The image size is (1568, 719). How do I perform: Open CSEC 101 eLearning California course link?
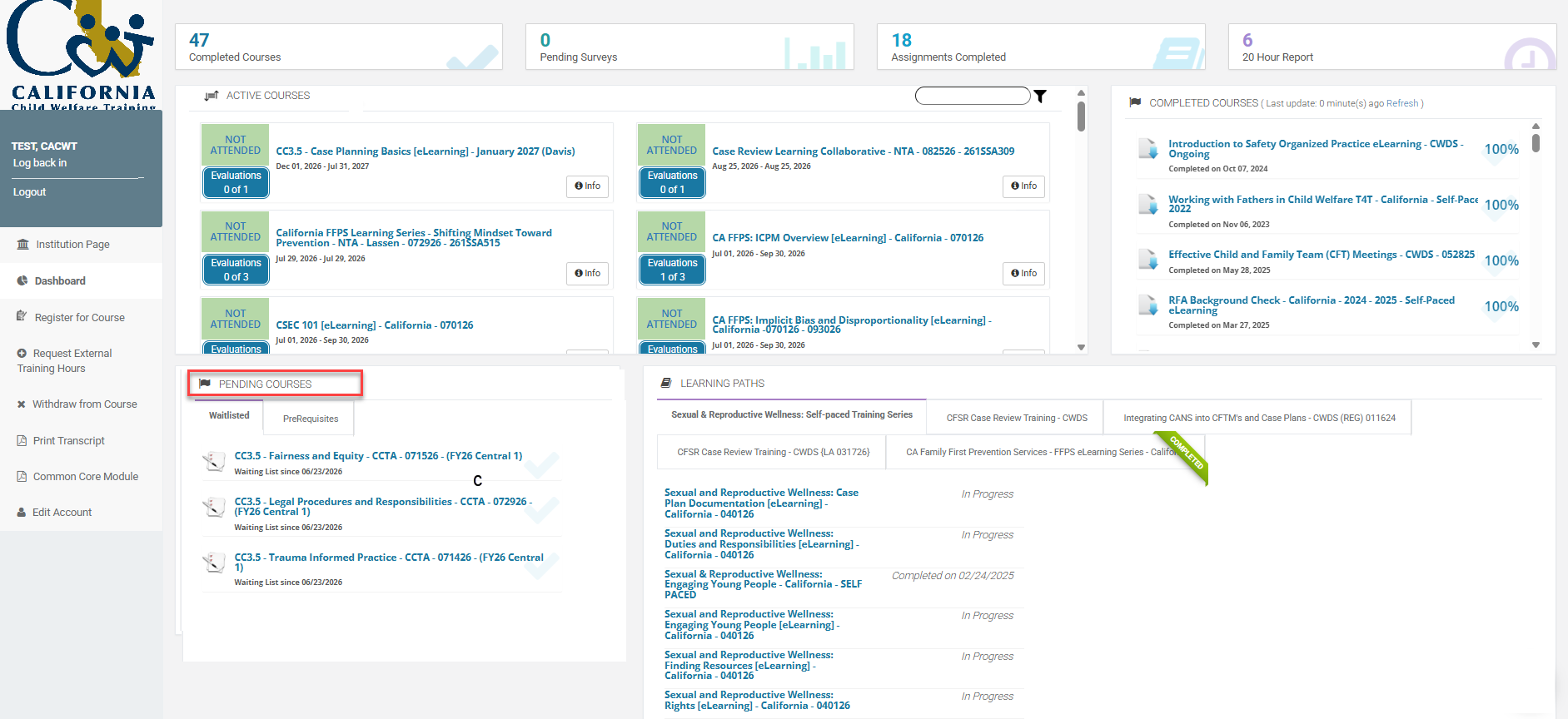pyautogui.click(x=375, y=325)
